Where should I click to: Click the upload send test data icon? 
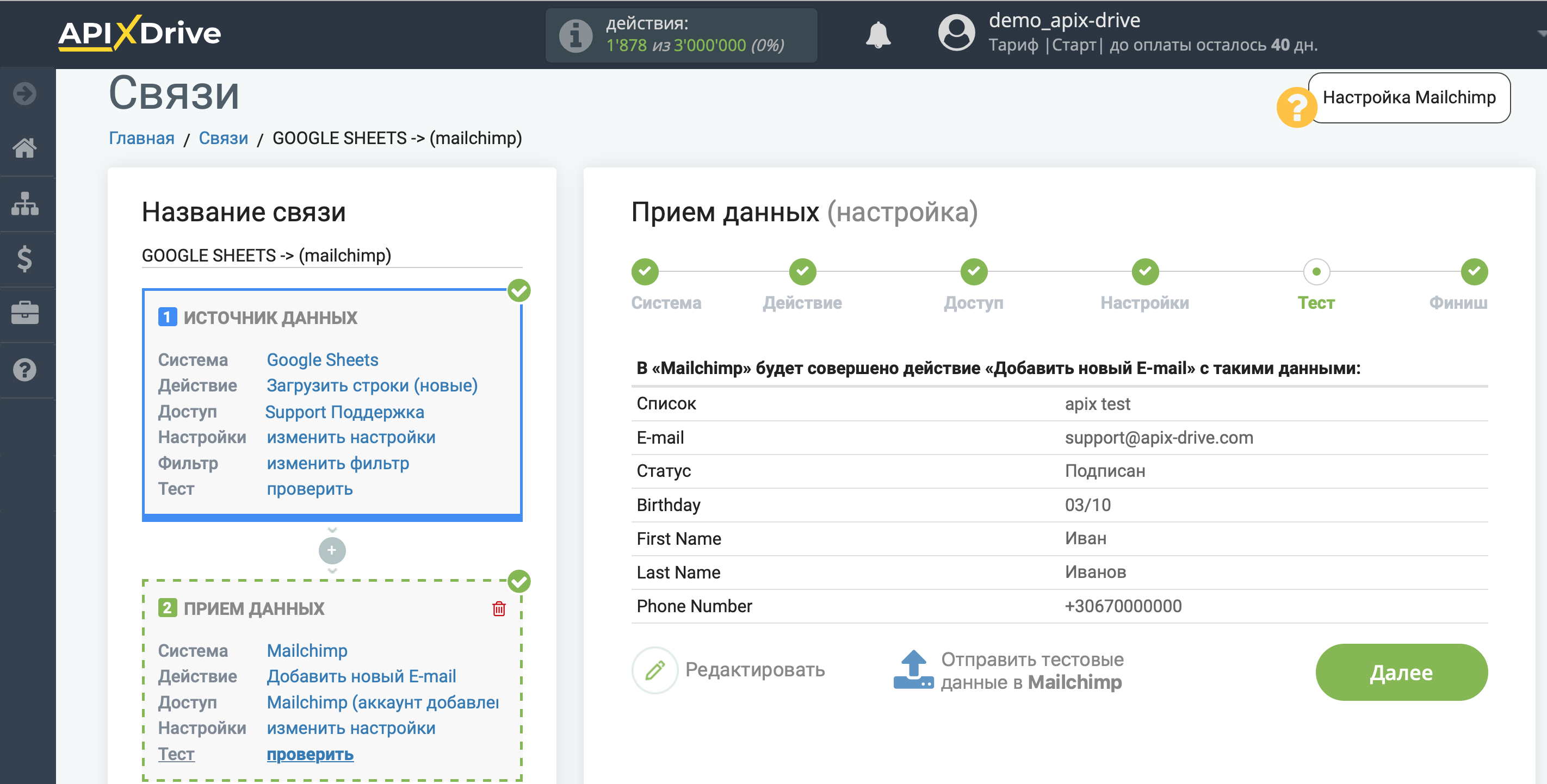pyautogui.click(x=913, y=670)
